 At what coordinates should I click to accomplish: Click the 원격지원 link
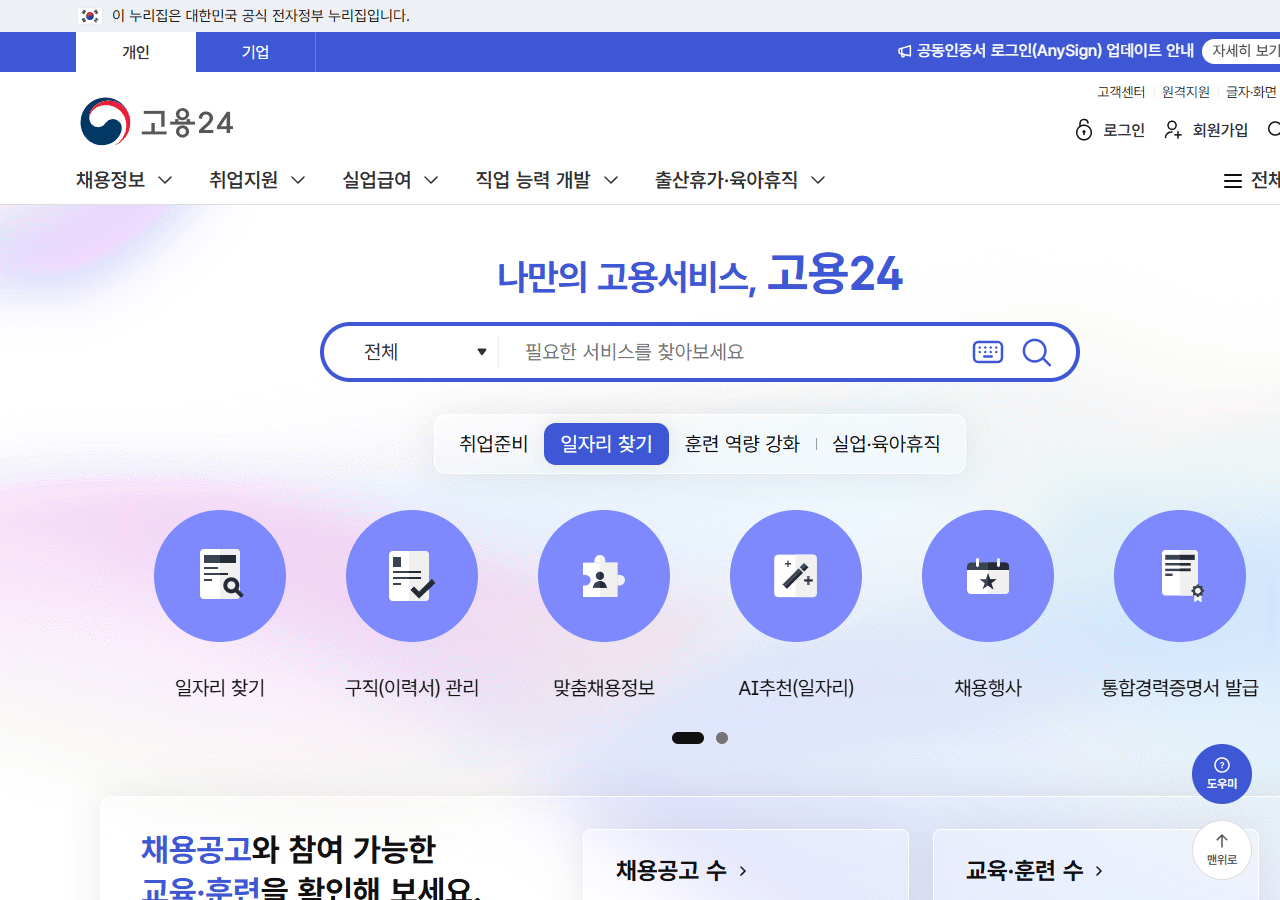coord(1186,92)
